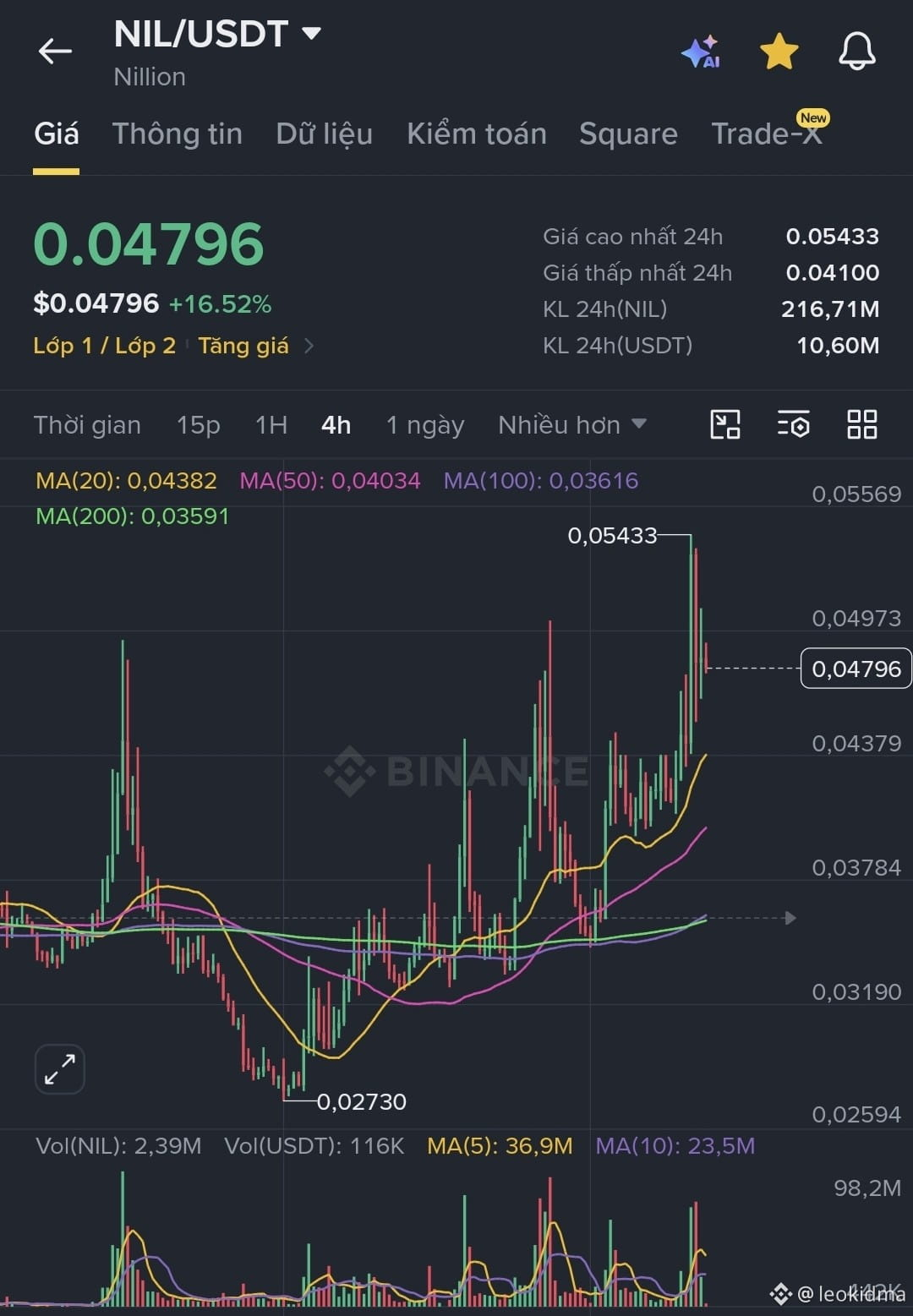Open the chart indicator settings icon
This screenshot has width=913, height=1316.
pos(793,424)
